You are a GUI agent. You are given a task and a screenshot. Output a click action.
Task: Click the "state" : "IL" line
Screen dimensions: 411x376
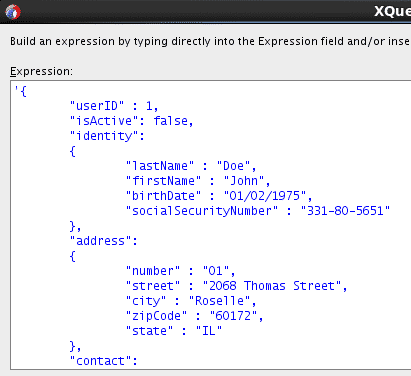click(174, 331)
